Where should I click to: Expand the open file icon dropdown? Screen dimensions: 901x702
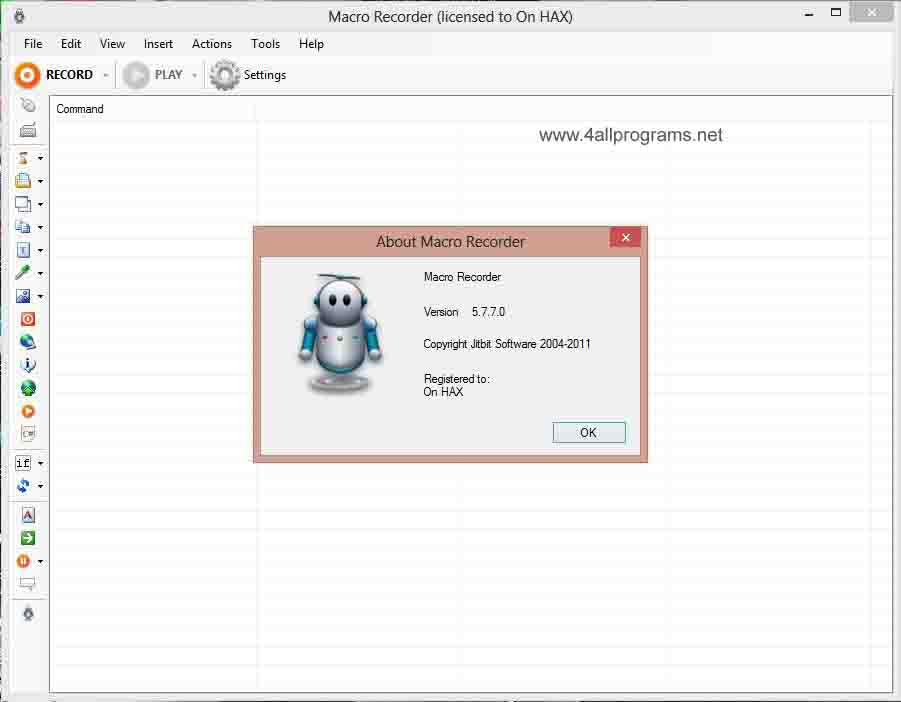point(40,181)
